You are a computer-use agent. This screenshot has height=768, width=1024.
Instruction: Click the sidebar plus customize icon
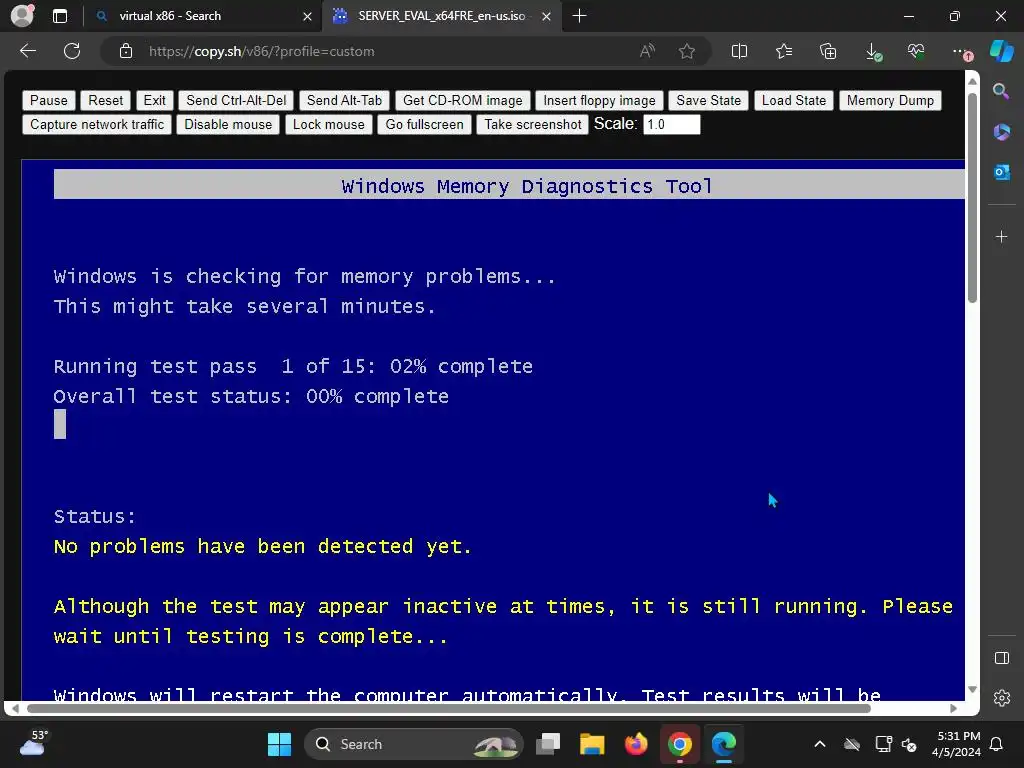tap(1001, 236)
